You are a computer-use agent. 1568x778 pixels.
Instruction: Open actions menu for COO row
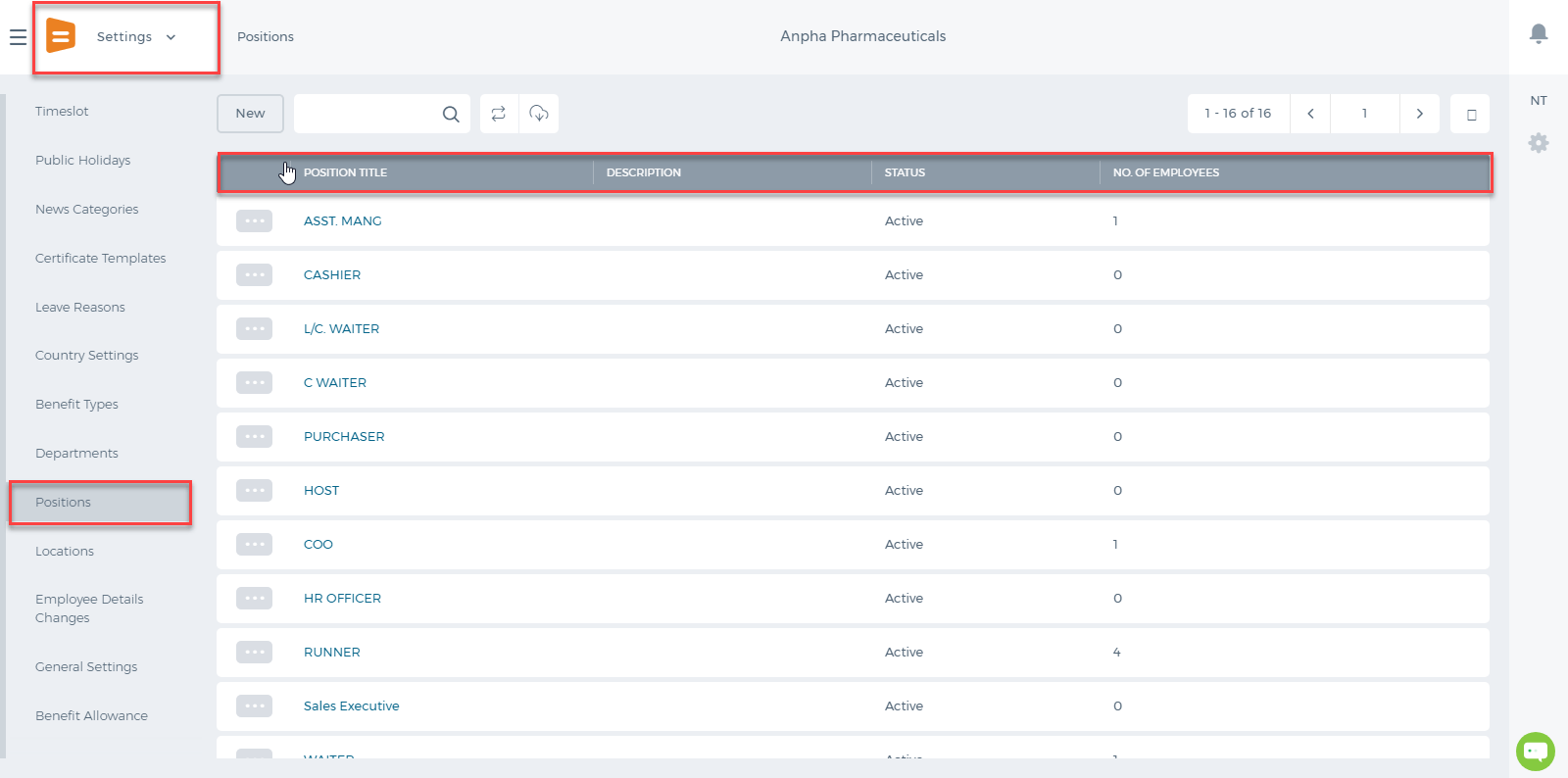pos(254,544)
